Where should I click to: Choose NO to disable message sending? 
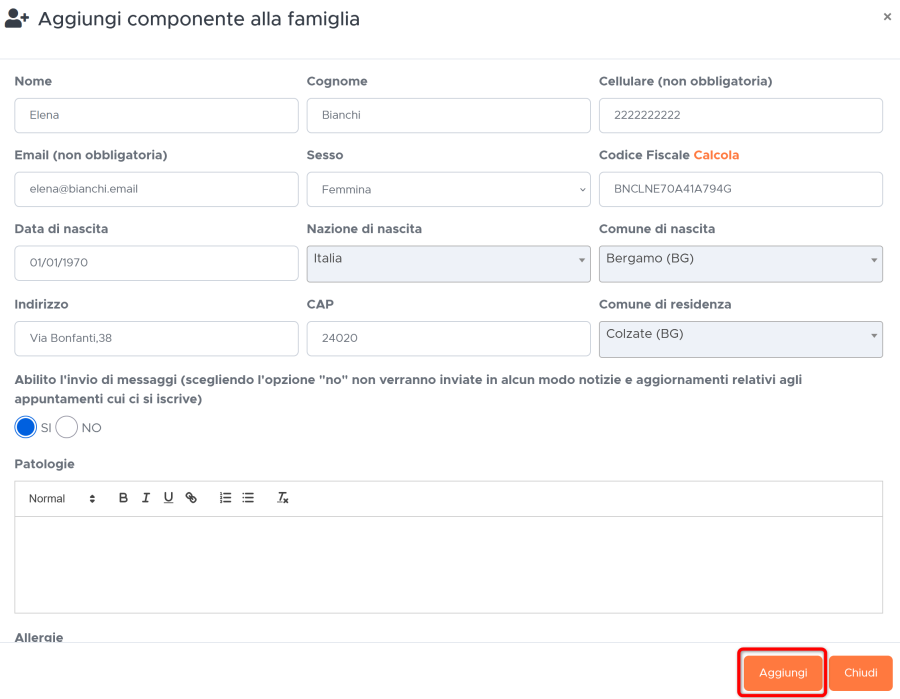click(x=67, y=428)
